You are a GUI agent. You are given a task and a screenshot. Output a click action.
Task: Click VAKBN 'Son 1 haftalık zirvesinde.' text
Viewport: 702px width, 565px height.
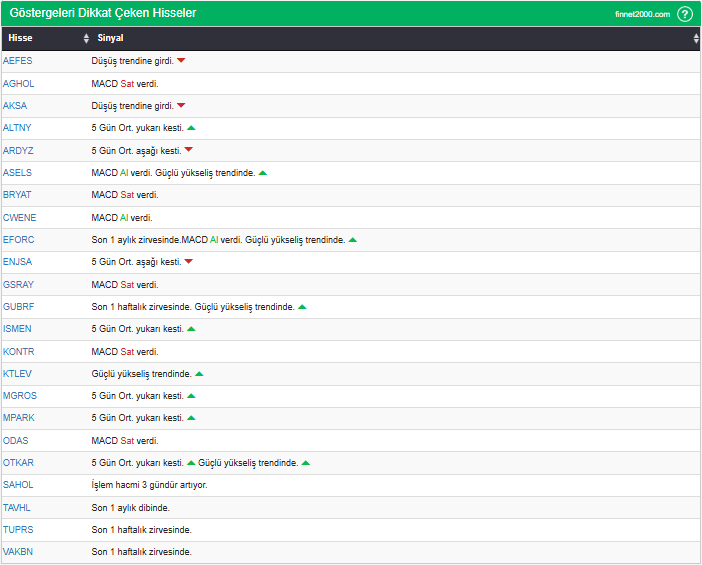click(x=141, y=552)
